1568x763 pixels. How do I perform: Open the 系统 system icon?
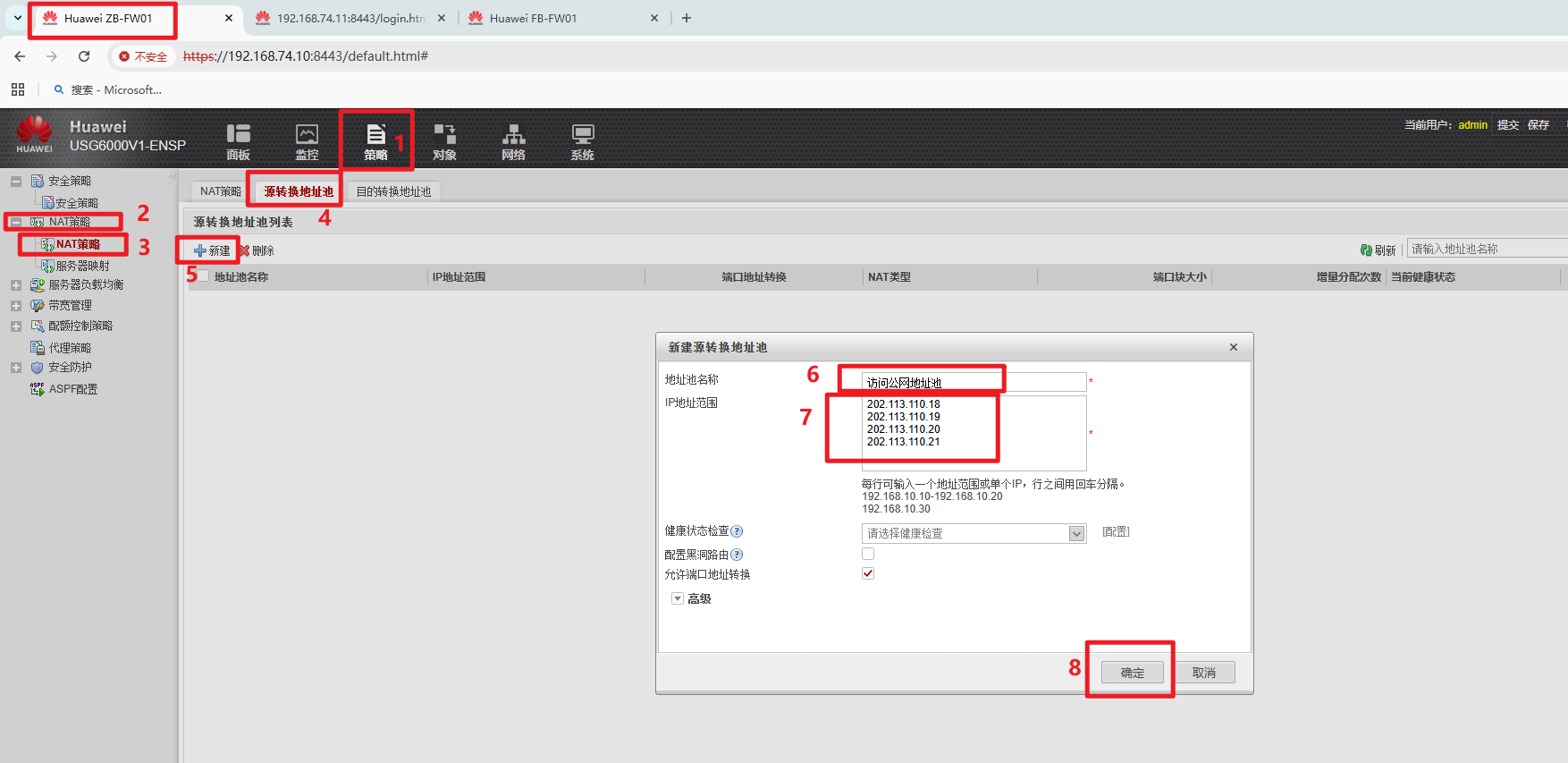[x=582, y=135]
